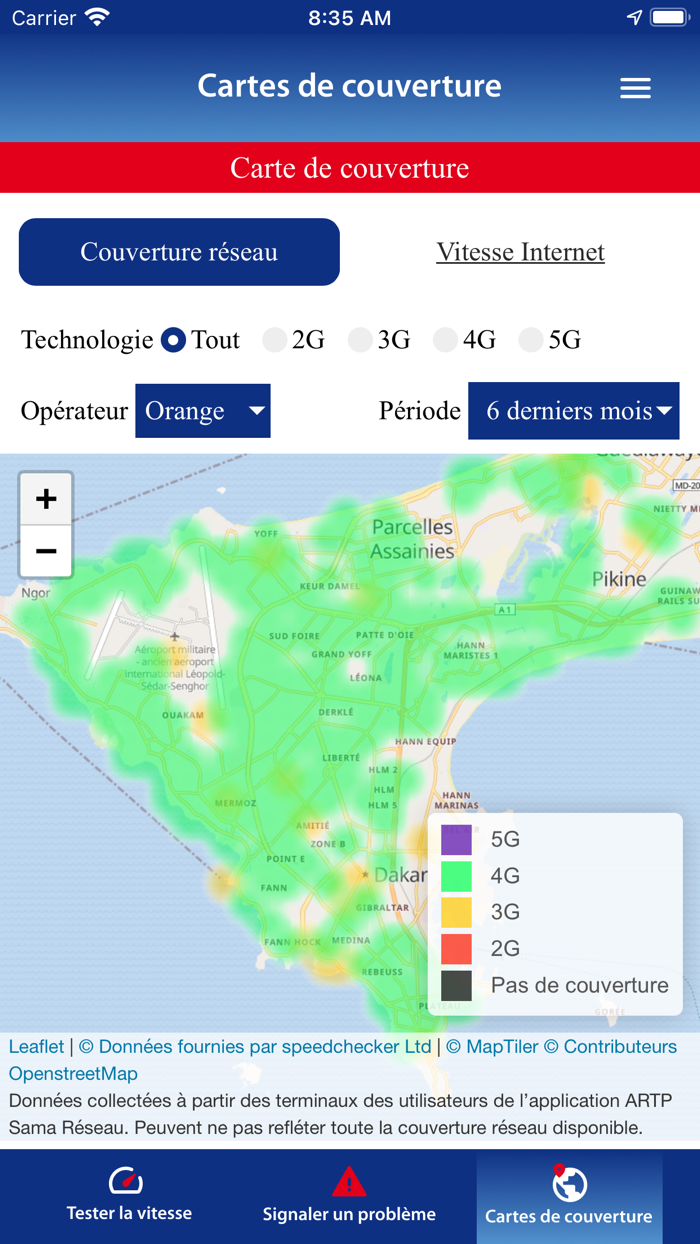The image size is (700, 1244).
Task: Tap the Parcelles Assainies label on map
Action: coord(412,539)
